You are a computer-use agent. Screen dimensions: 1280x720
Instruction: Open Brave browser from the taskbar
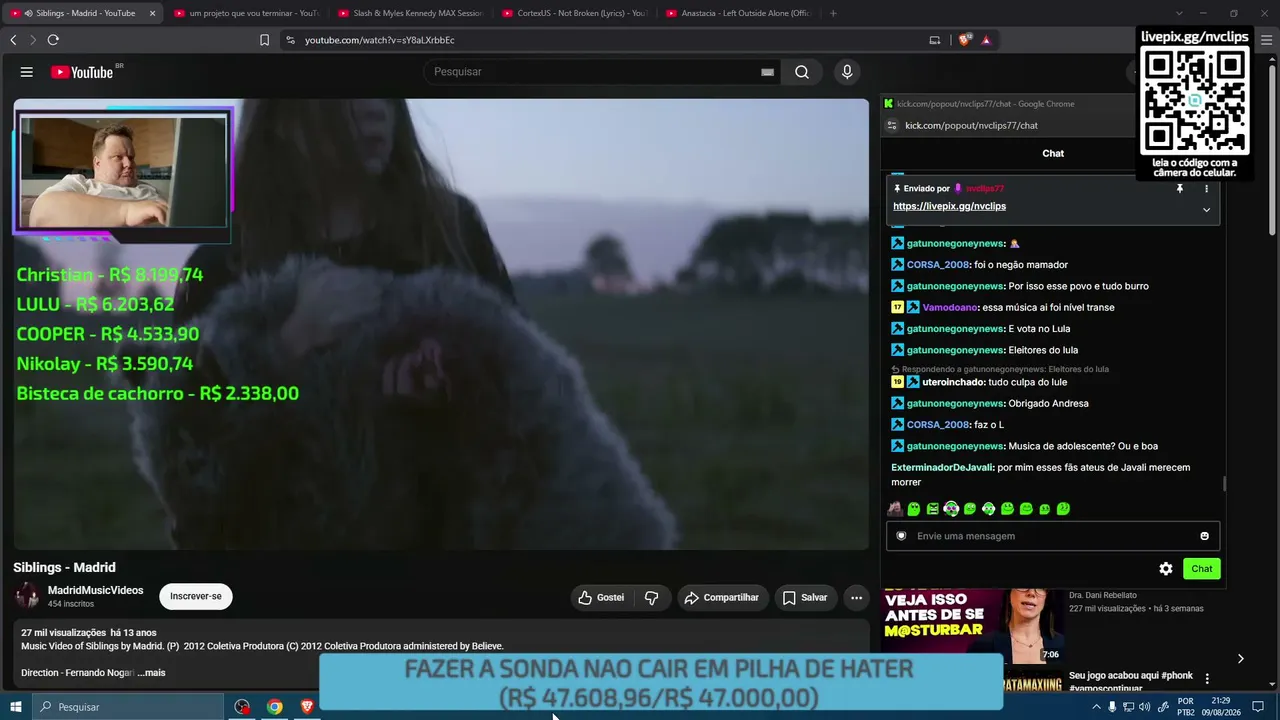coord(306,707)
